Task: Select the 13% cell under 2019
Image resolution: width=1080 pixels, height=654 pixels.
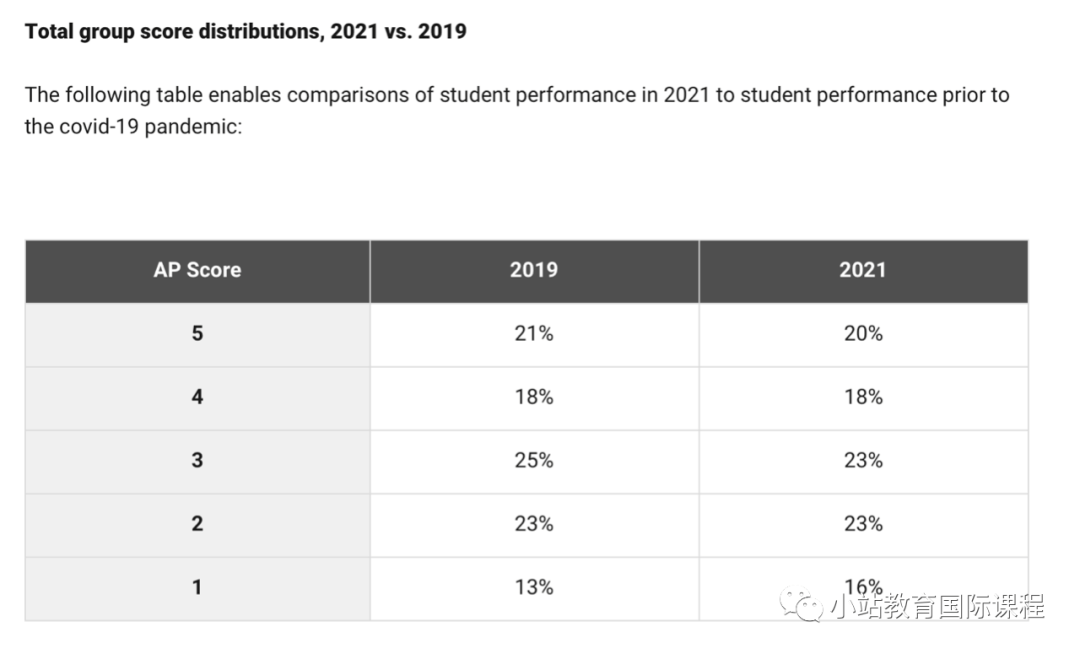Action: [x=534, y=588]
